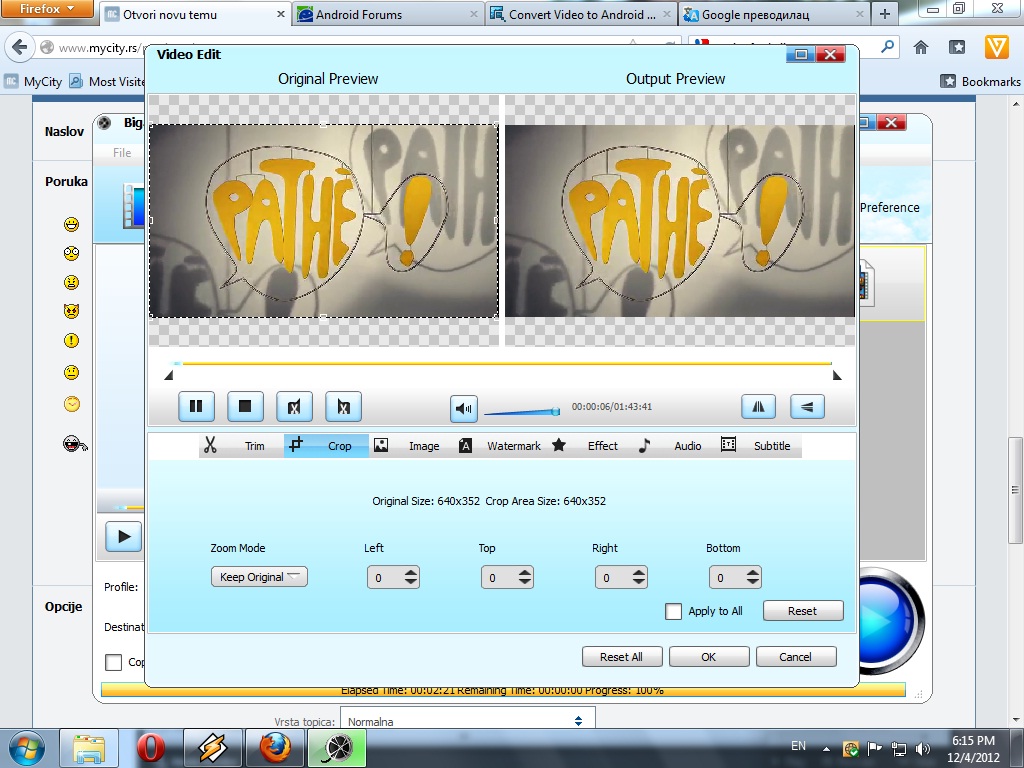Image resolution: width=1024 pixels, height=768 pixels.
Task: Open the Windows Start menu
Action: pyautogui.click(x=26, y=748)
